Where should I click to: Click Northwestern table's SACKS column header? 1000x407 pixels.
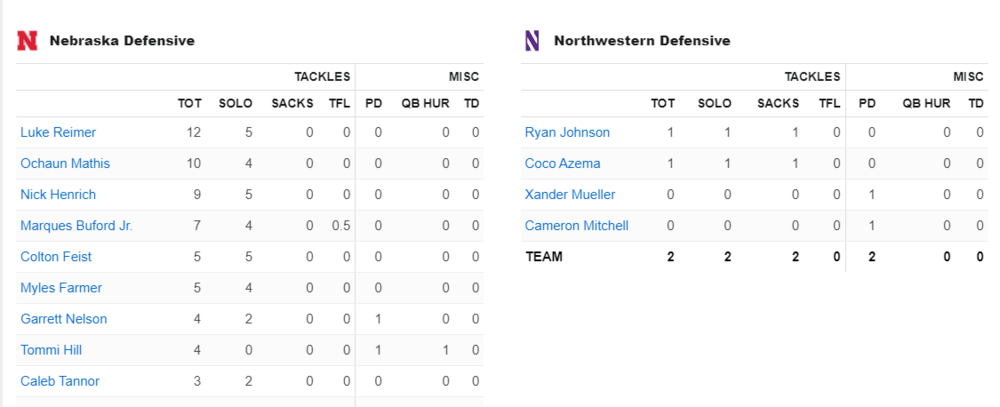tap(778, 103)
